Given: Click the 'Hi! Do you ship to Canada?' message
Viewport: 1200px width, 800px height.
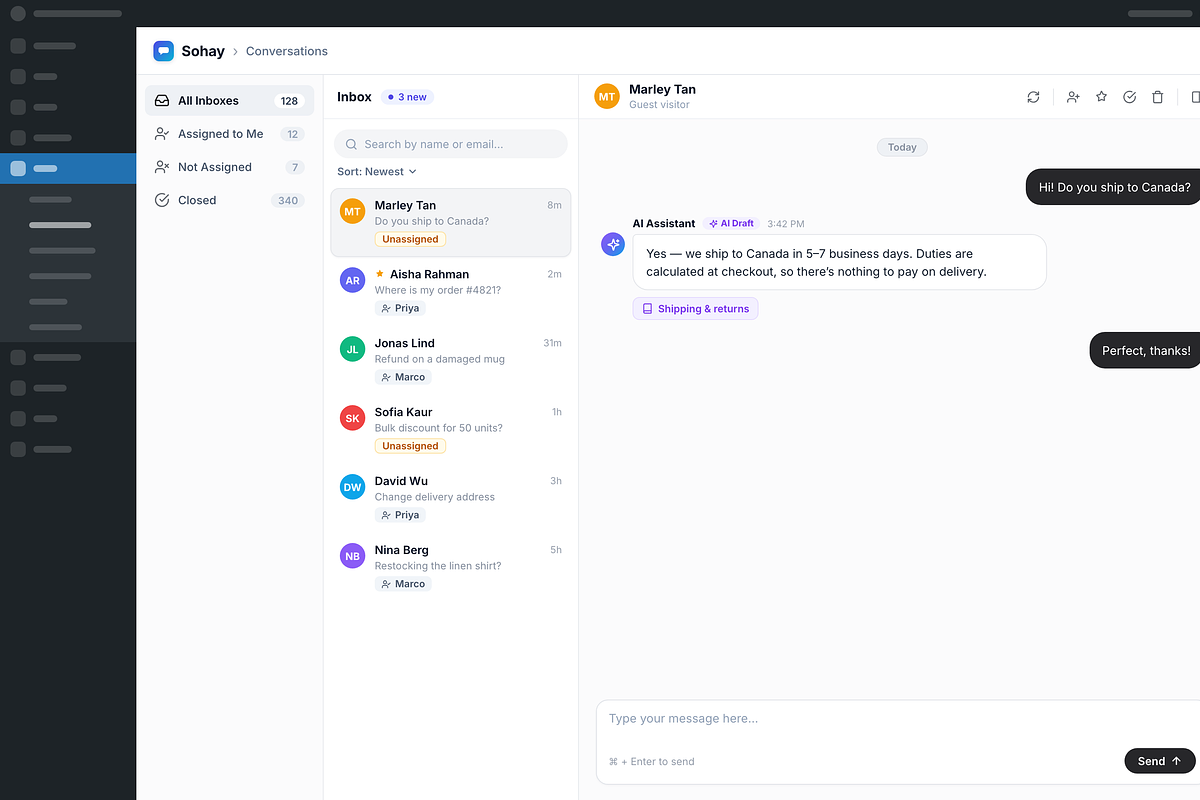Looking at the screenshot, I should [x=1113, y=187].
